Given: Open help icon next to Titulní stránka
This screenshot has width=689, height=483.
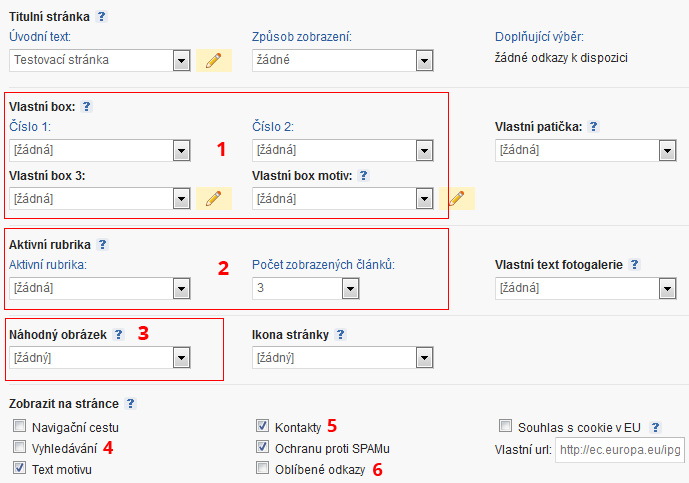Looking at the screenshot, I should tap(102, 18).
